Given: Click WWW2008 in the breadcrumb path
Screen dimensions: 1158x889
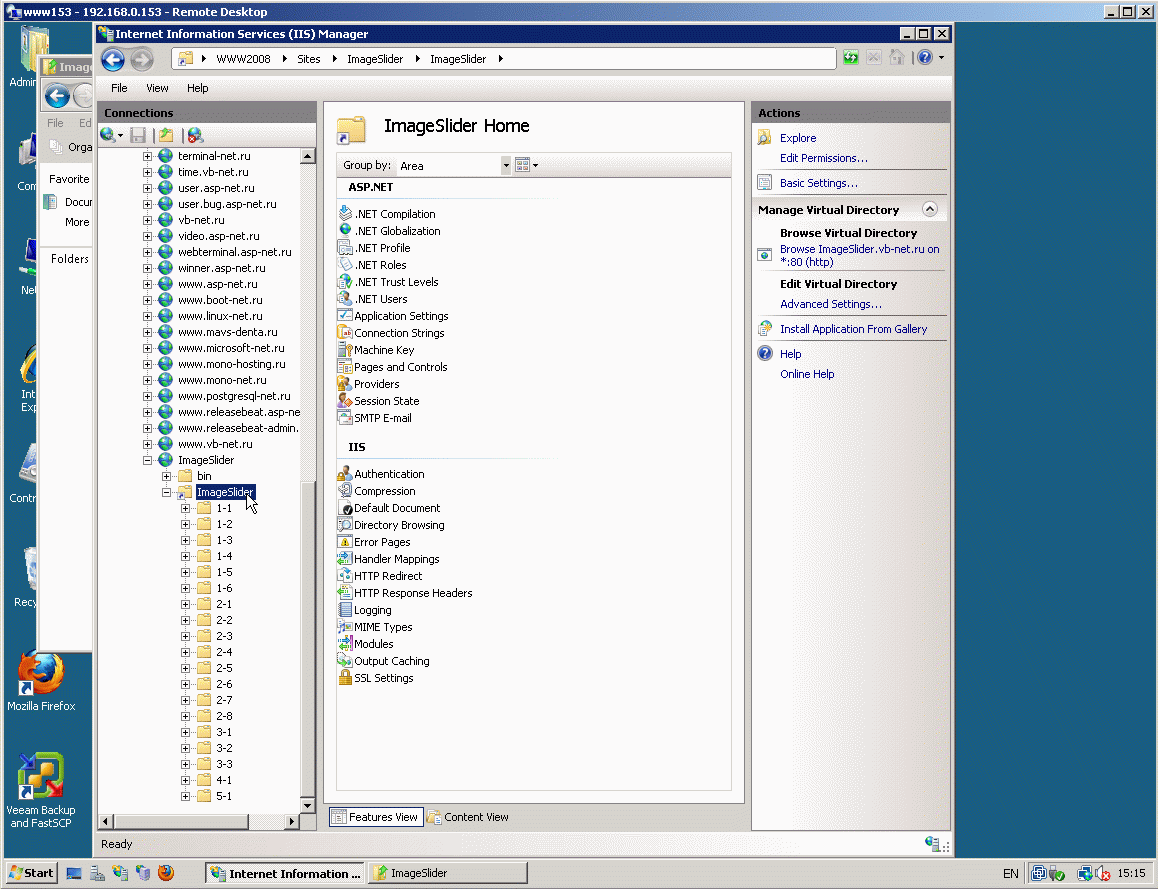Looking at the screenshot, I should click(243, 59).
